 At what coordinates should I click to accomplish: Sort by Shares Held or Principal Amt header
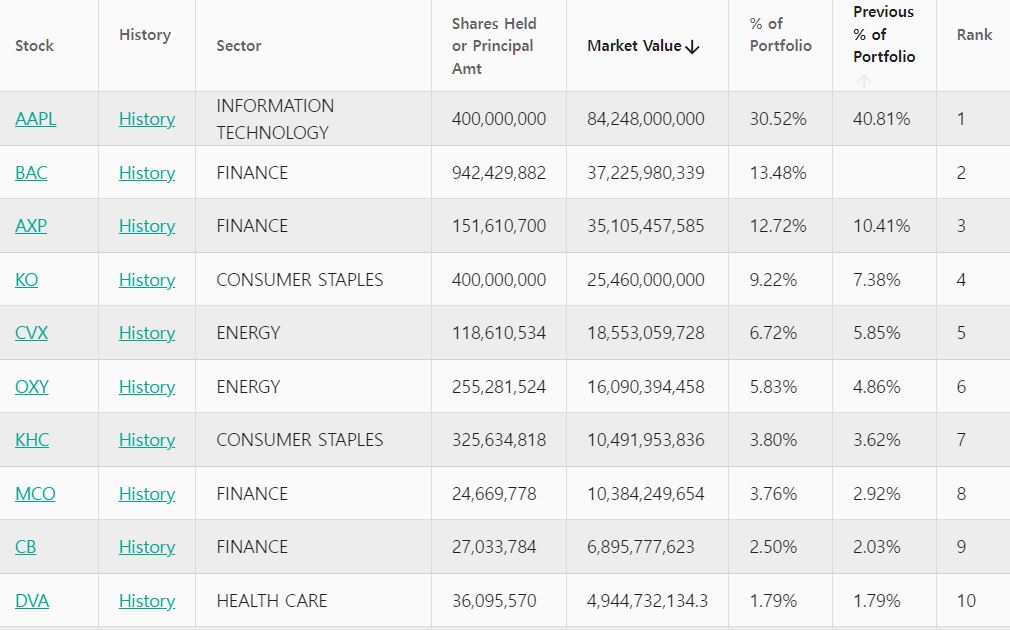coord(494,46)
